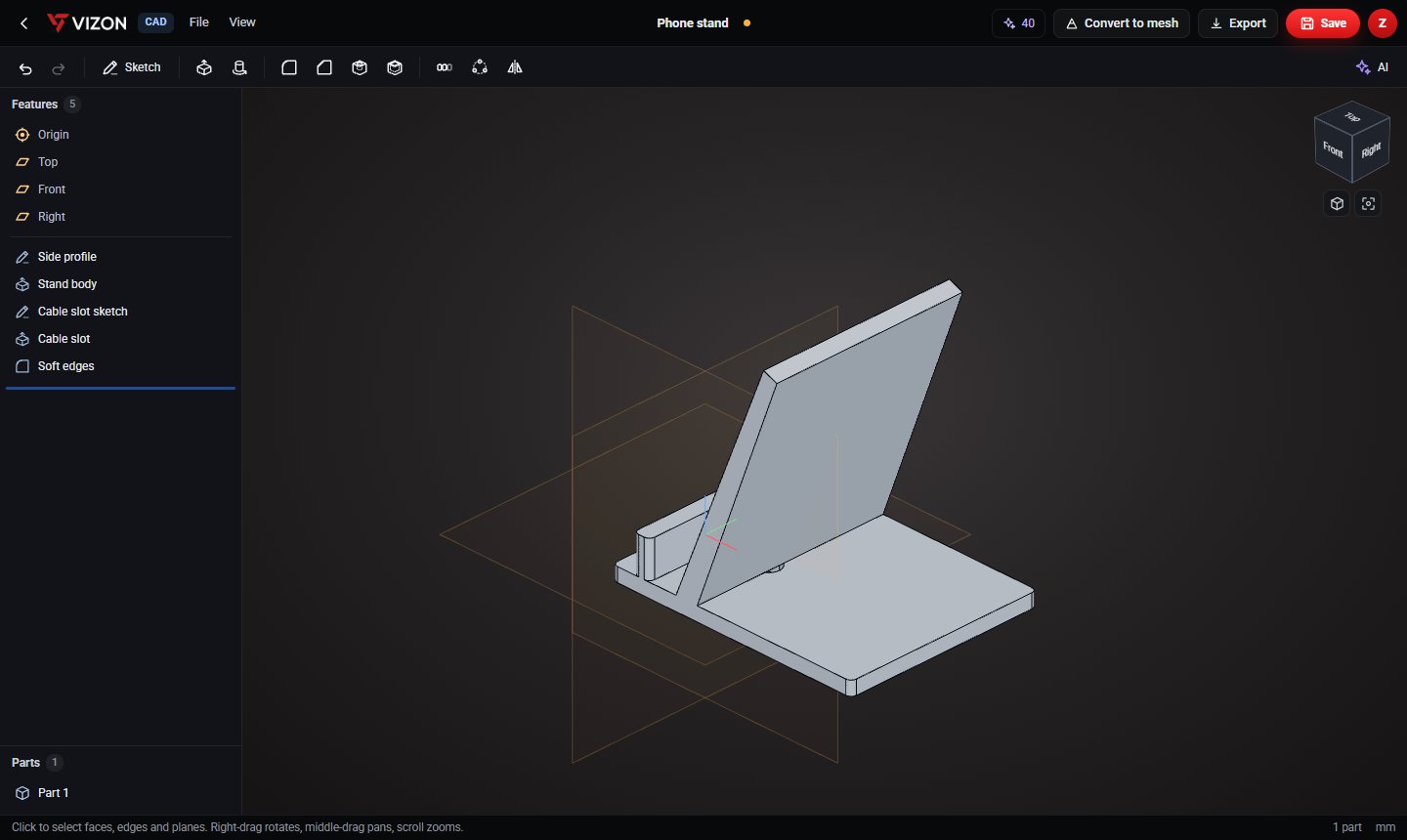The image size is (1407, 840).
Task: Select the Cable slot sketch feature
Action: point(121,312)
